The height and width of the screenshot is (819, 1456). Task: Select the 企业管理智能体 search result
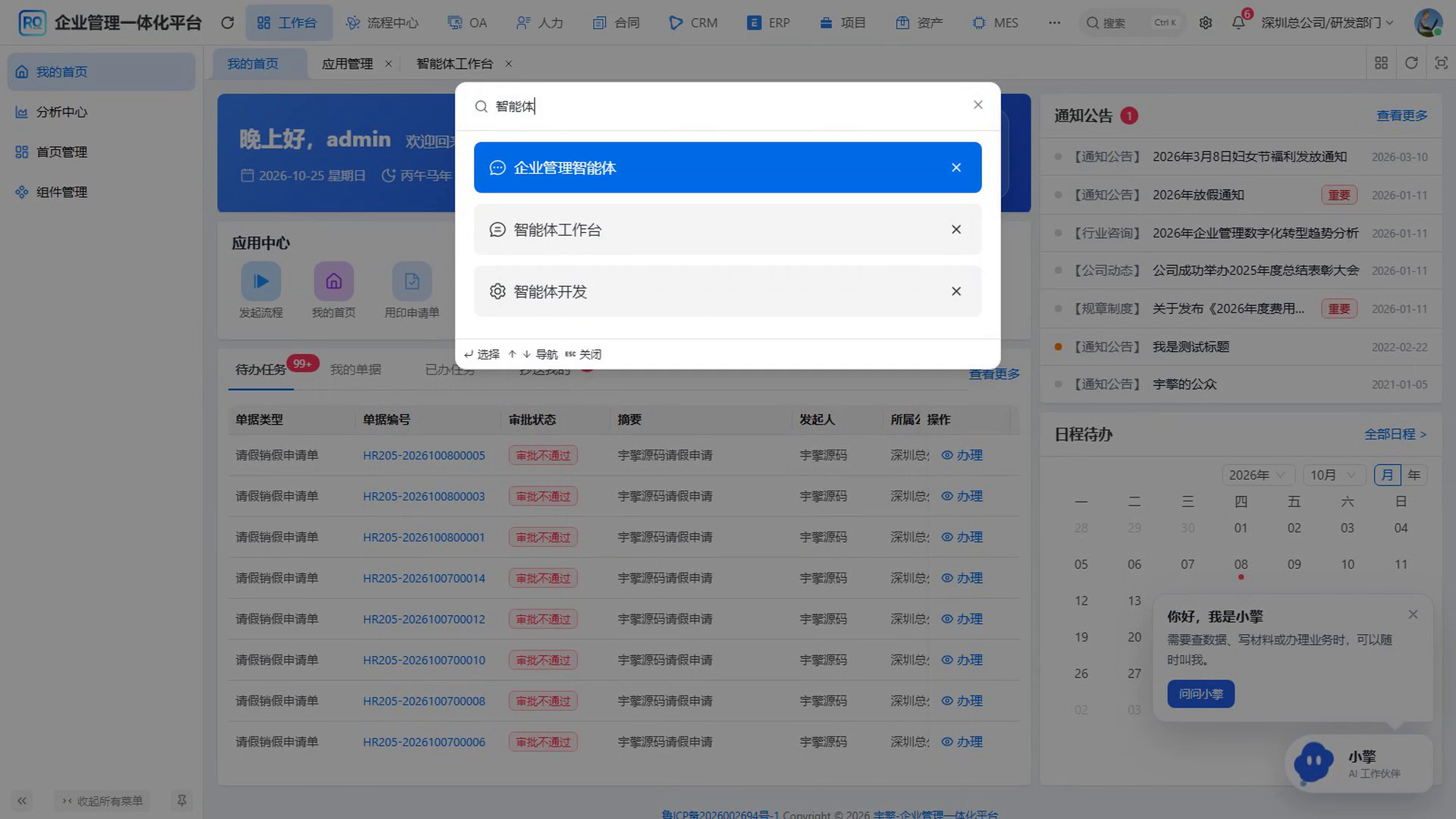point(727,168)
